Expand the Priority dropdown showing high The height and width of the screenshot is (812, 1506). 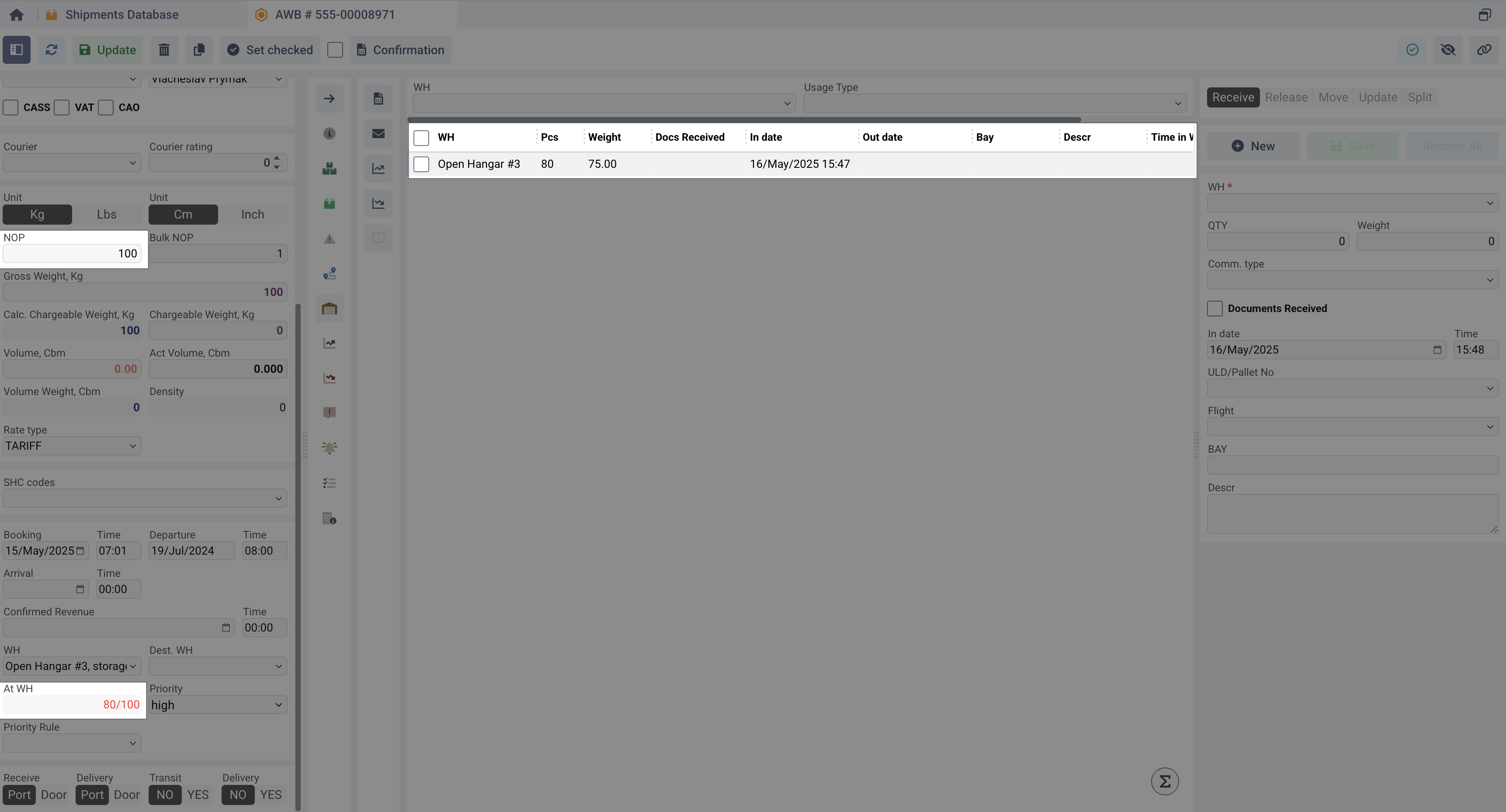[x=218, y=705]
